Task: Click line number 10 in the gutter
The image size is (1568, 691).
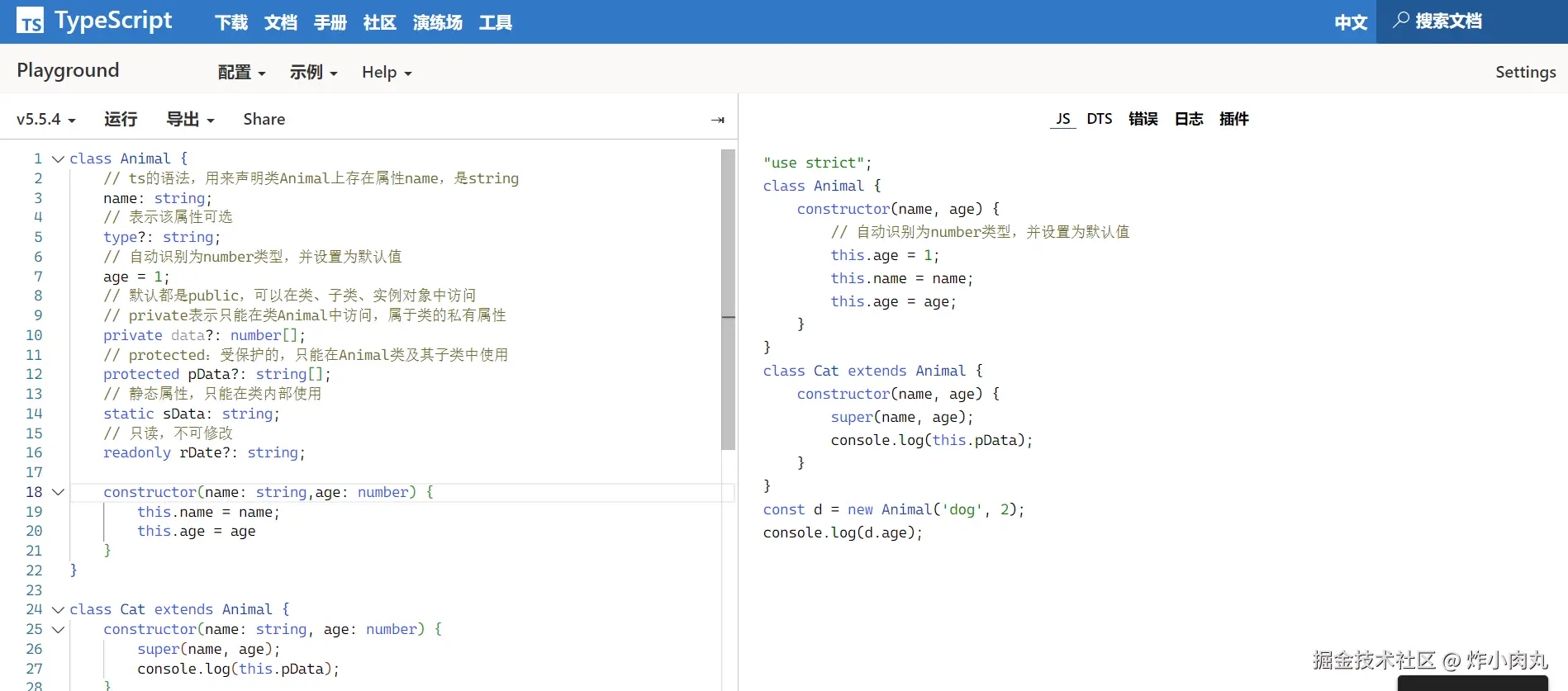Action: click(34, 335)
